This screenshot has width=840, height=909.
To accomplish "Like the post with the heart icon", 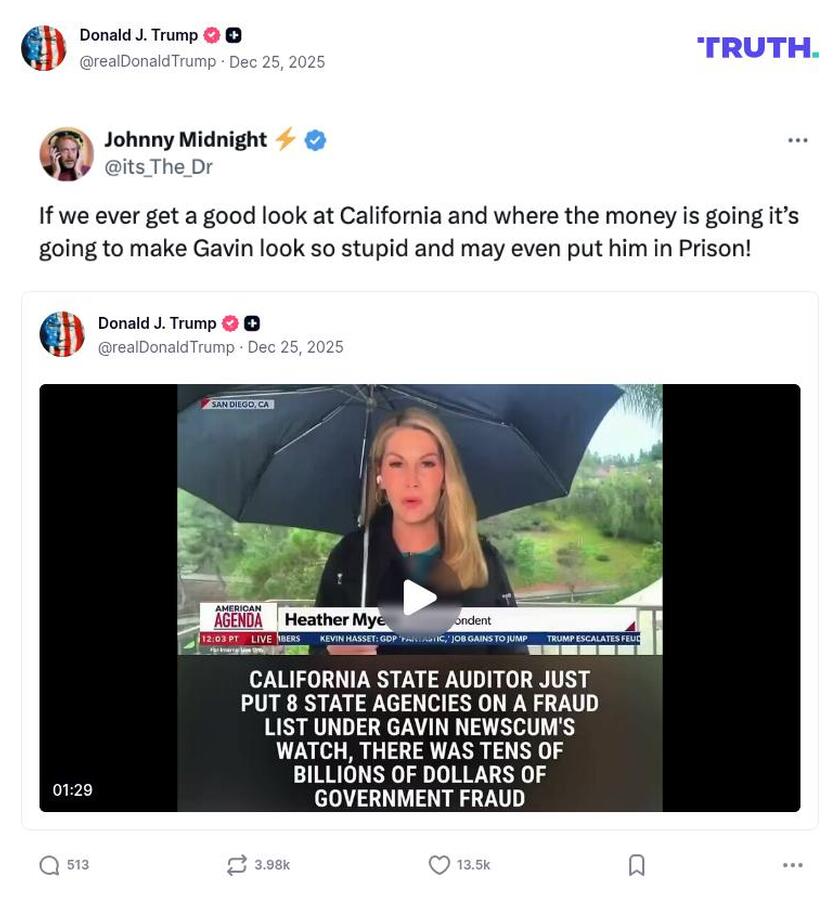I will coord(439,865).
